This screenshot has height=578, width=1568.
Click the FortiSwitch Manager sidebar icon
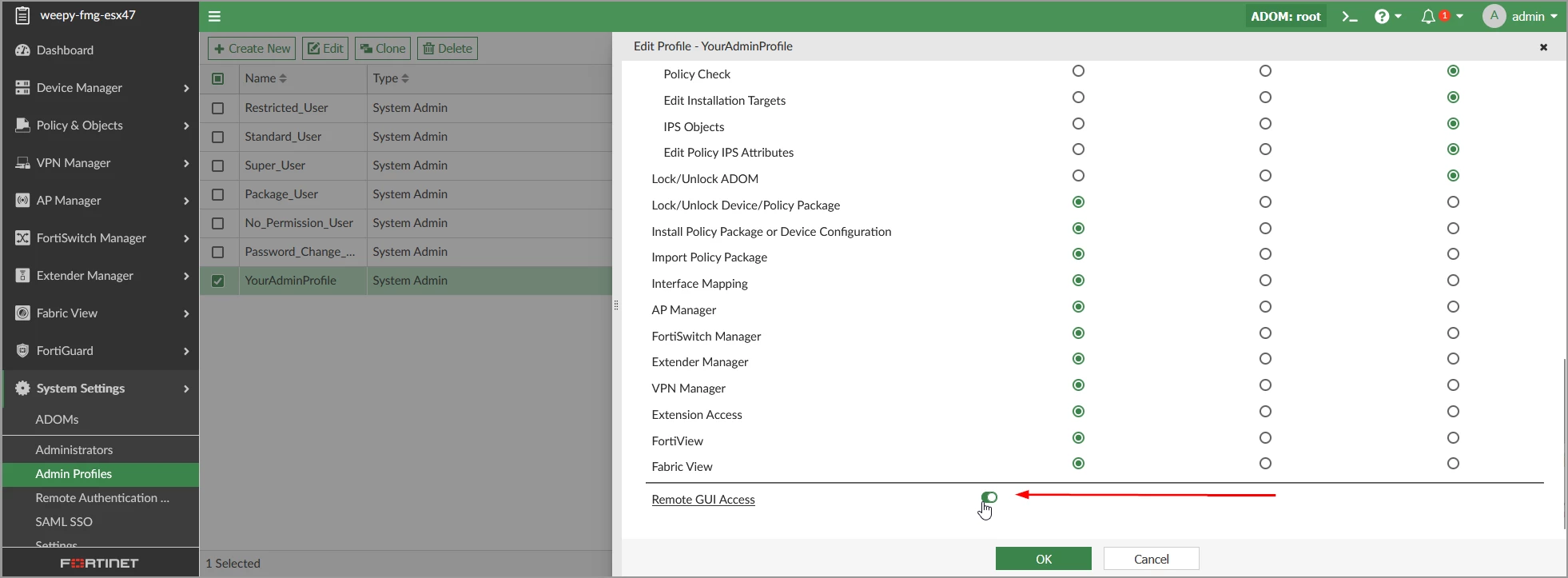point(22,237)
